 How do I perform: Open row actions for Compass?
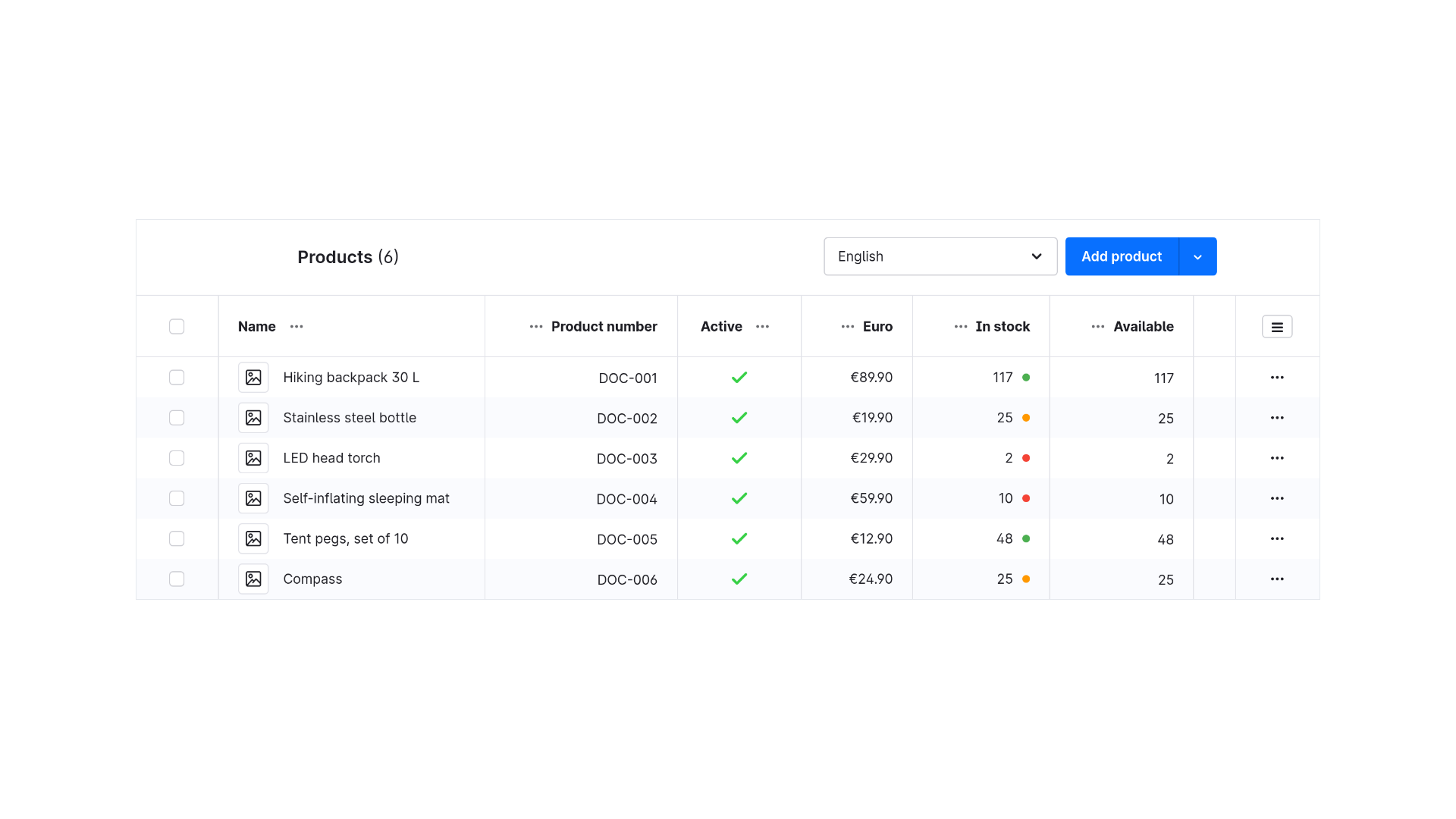point(1277,579)
